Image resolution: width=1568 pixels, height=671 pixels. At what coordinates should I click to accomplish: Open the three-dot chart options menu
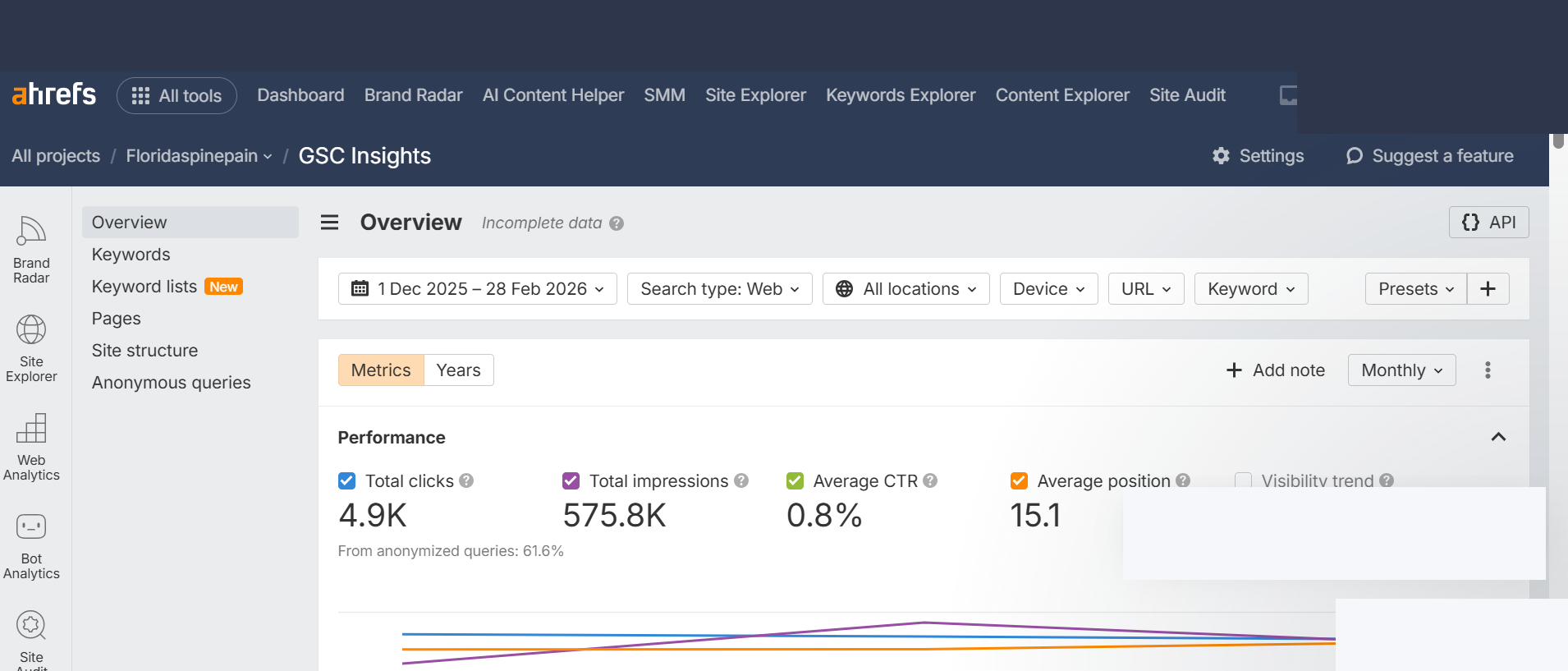[x=1488, y=370]
